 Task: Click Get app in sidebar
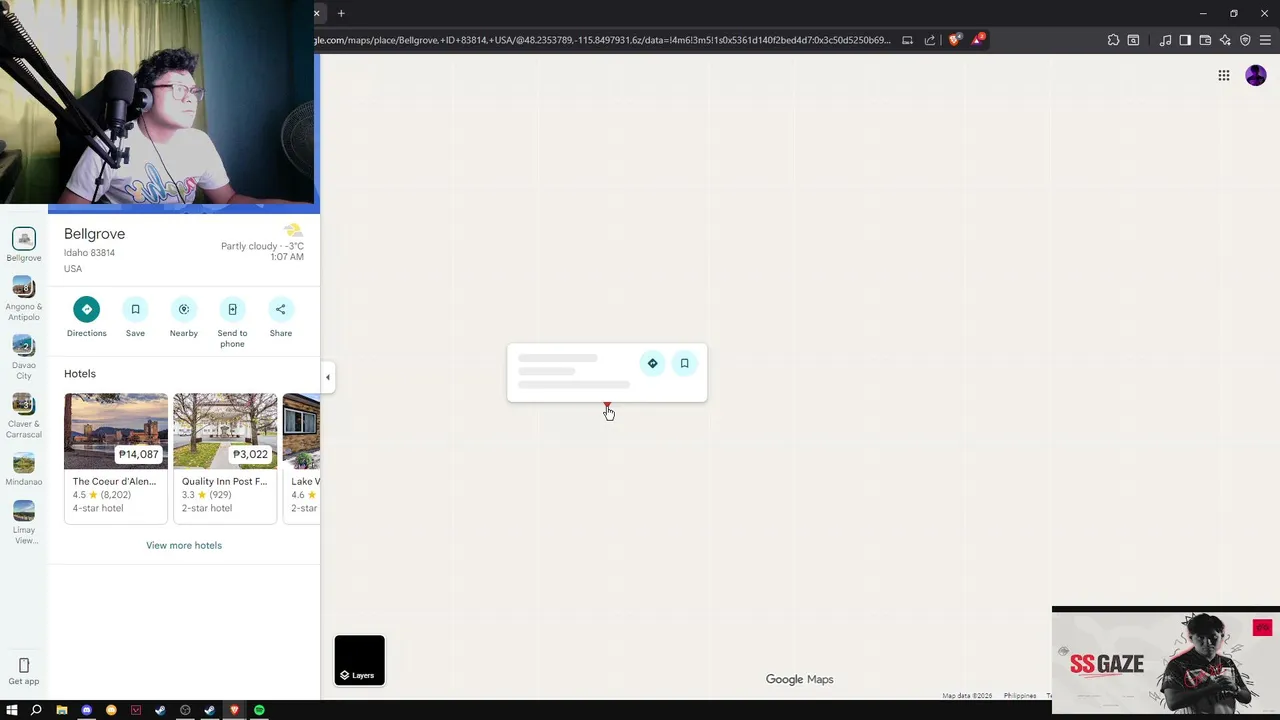[x=24, y=672]
